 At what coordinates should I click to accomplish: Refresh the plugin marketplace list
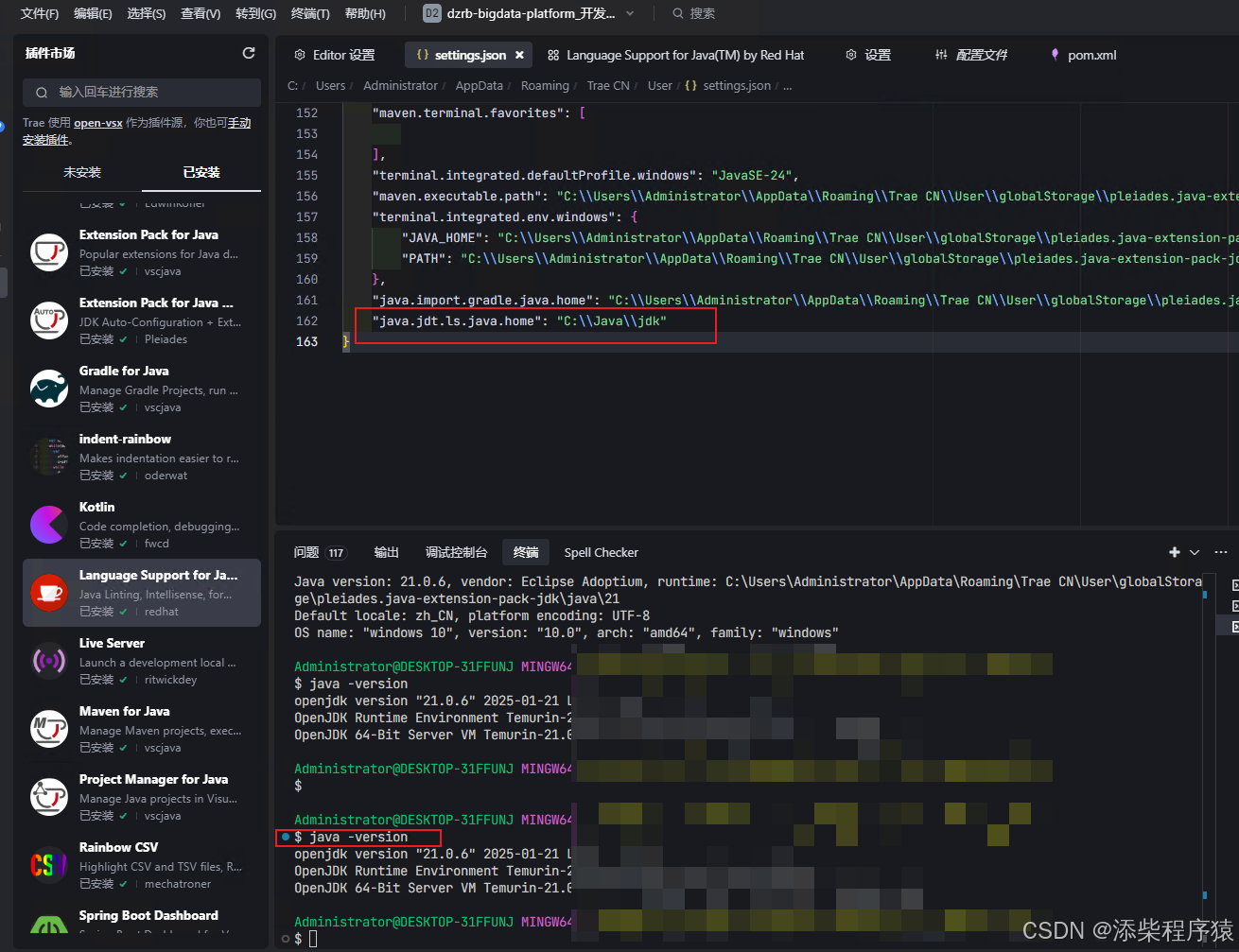click(x=249, y=53)
